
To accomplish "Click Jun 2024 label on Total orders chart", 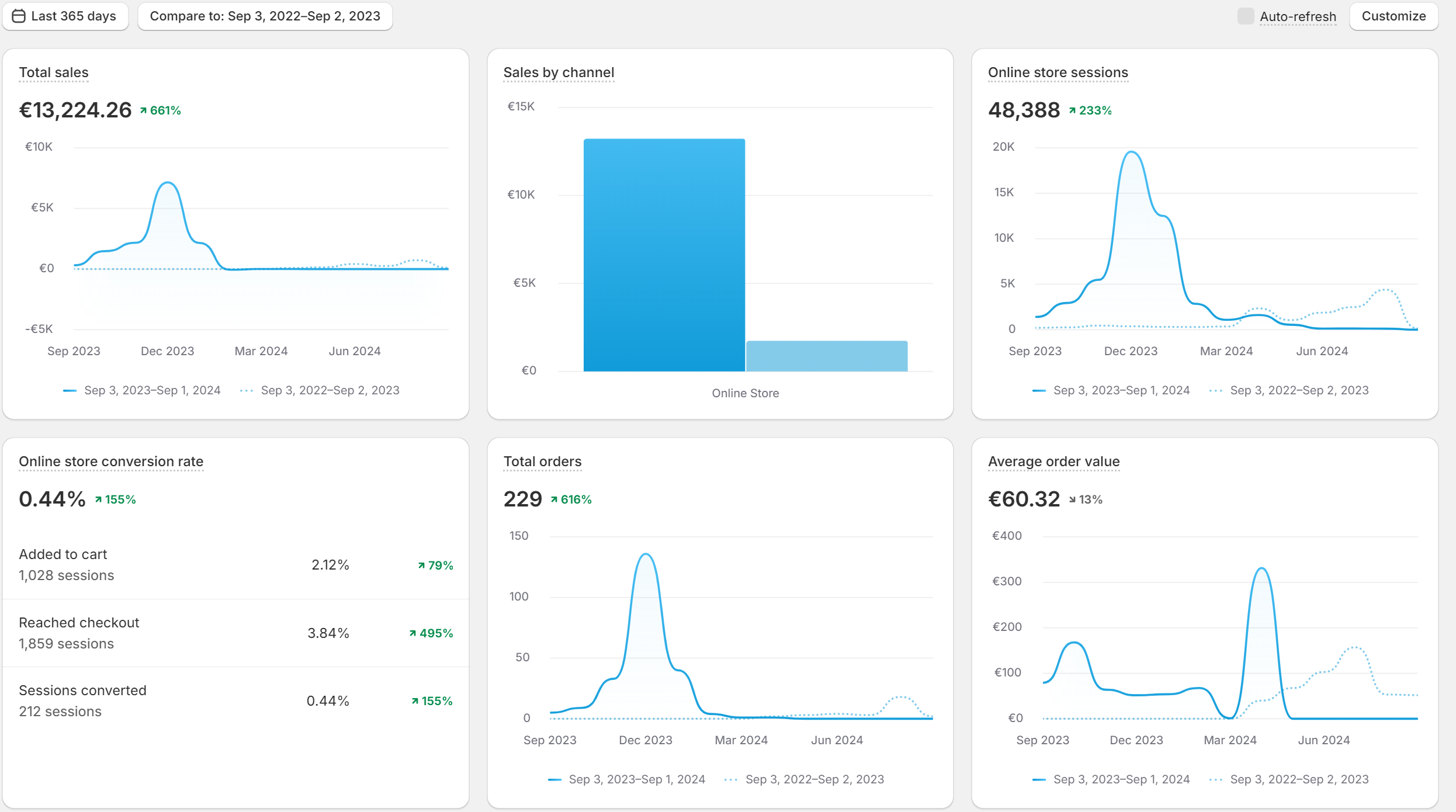I will click(x=837, y=740).
